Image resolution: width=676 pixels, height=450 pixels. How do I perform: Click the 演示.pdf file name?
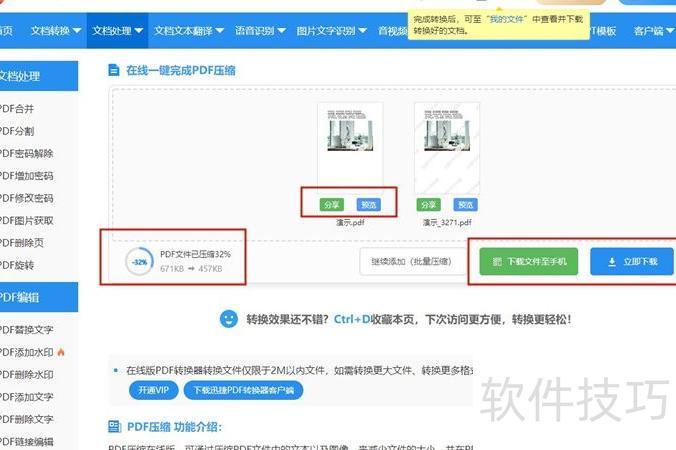350,222
